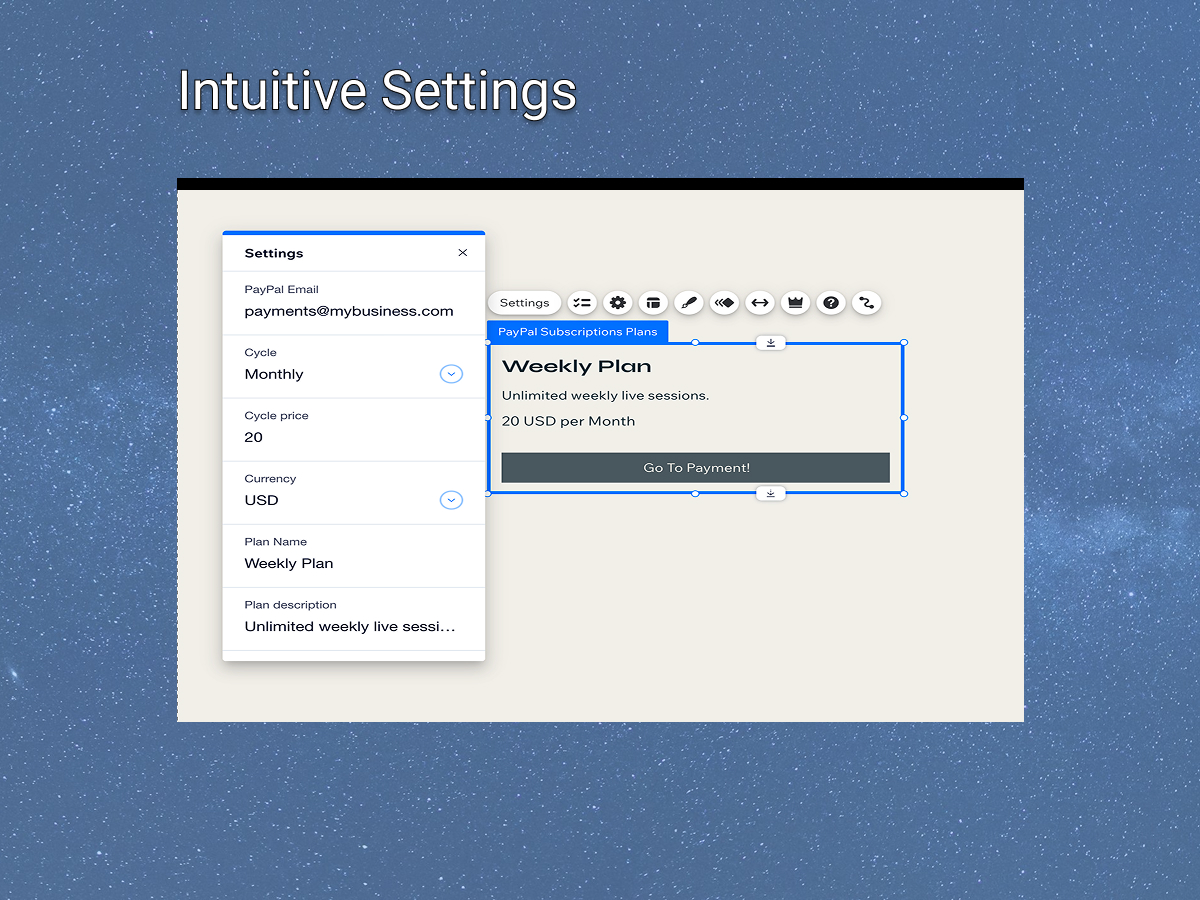The width and height of the screenshot is (1200, 900).
Task: Click the stretch double-arrow icon
Action: pyautogui.click(x=760, y=303)
